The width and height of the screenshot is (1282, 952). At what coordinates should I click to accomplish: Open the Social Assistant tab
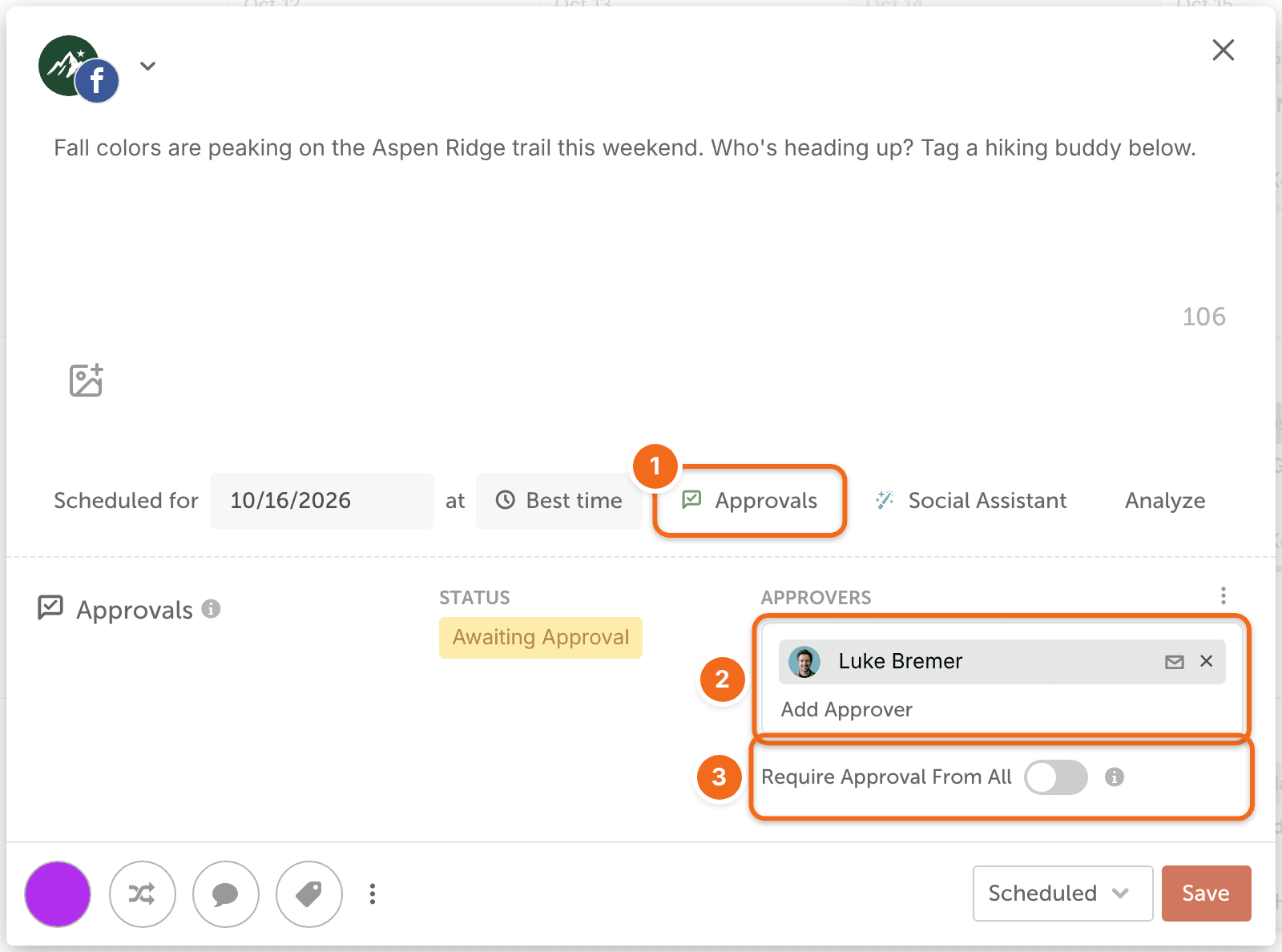coord(971,501)
